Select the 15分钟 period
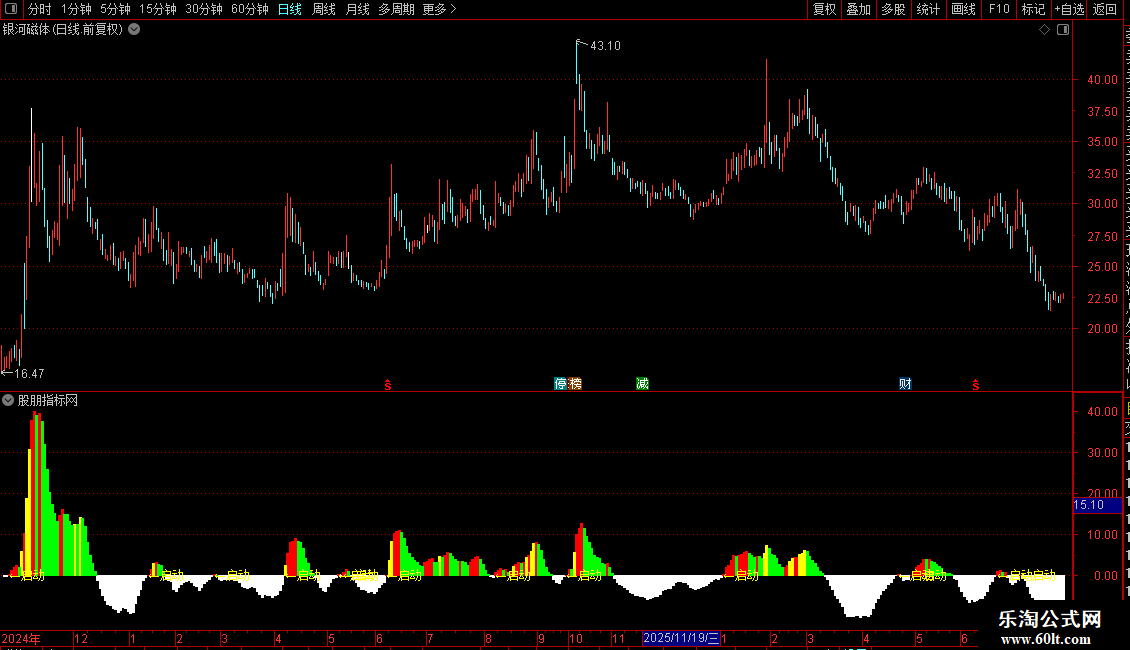The image size is (1130, 650). point(157,9)
